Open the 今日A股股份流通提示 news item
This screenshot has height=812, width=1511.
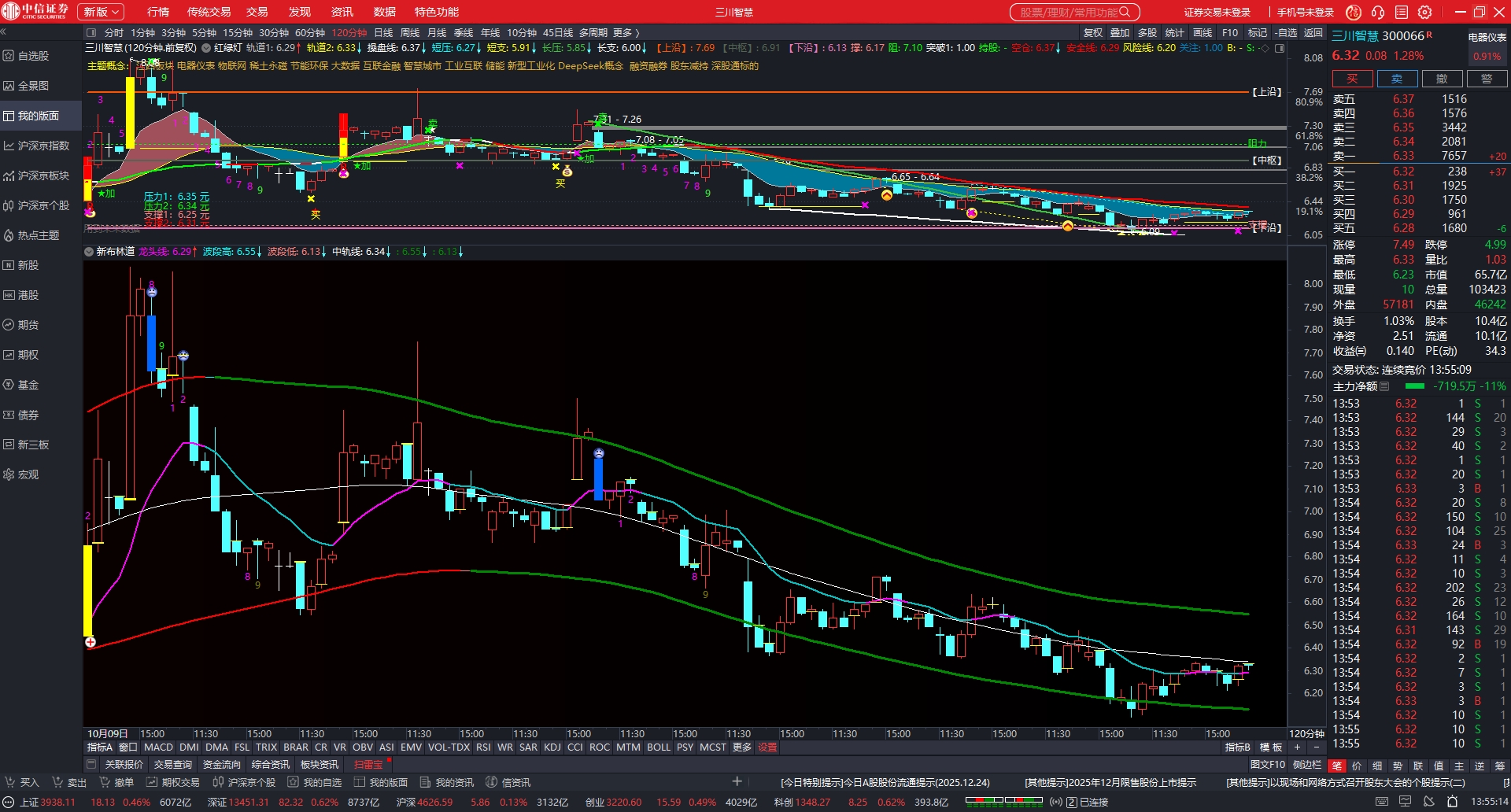[x=885, y=782]
